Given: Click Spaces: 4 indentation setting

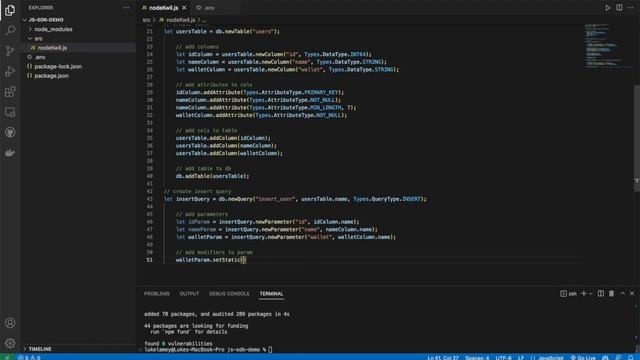Looking at the screenshot, I should pyautogui.click(x=477, y=358).
